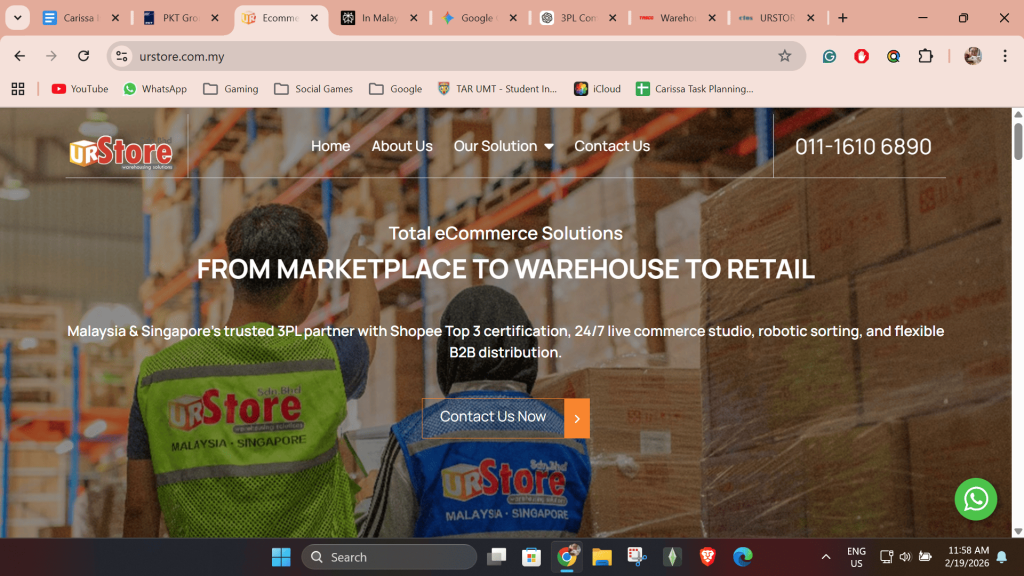Click the YouTube bookmark icon
This screenshot has width=1024, height=576.
(58, 89)
